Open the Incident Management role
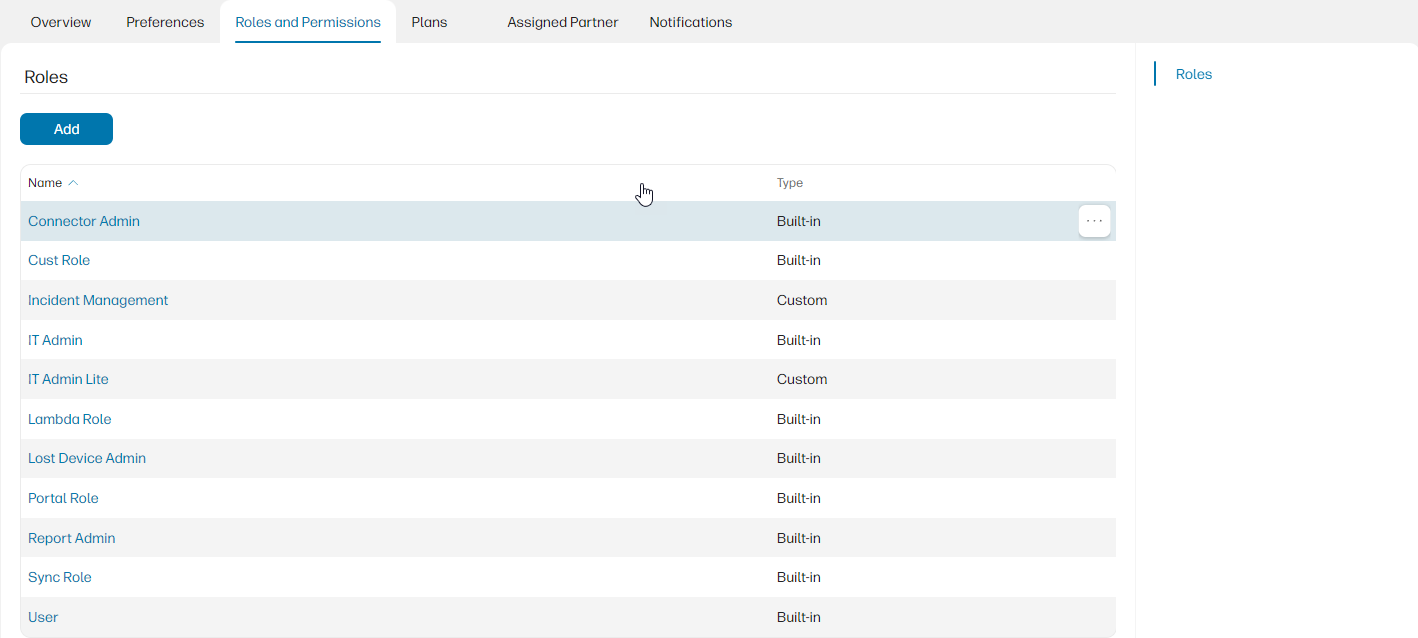 [98, 300]
